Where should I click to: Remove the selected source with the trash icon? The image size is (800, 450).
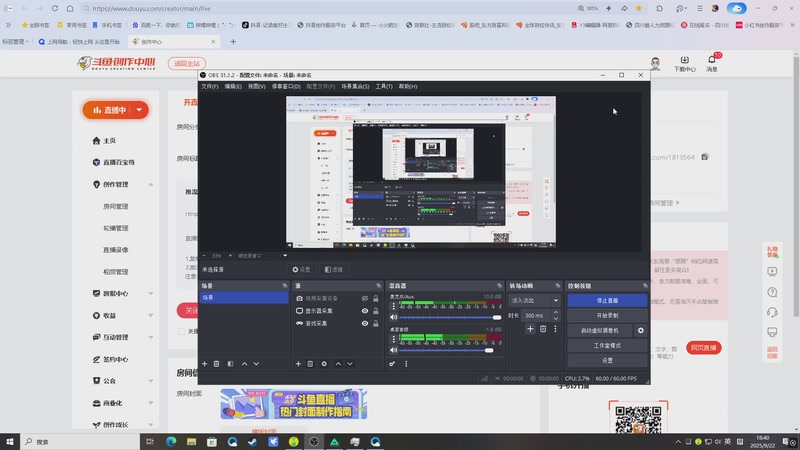tap(310, 364)
